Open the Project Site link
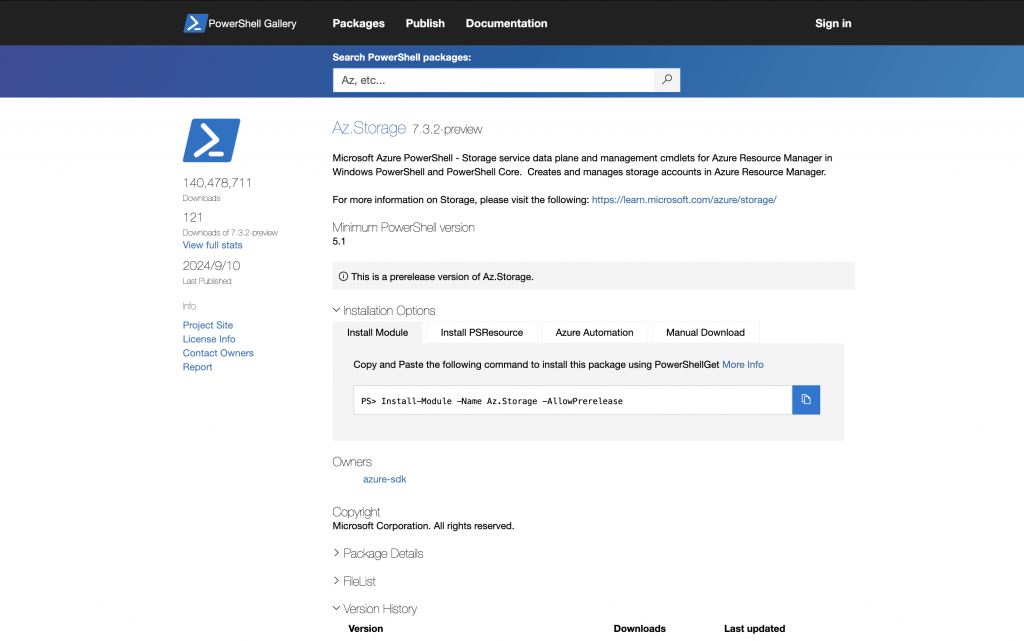The height and width of the screenshot is (641, 1024). point(208,325)
